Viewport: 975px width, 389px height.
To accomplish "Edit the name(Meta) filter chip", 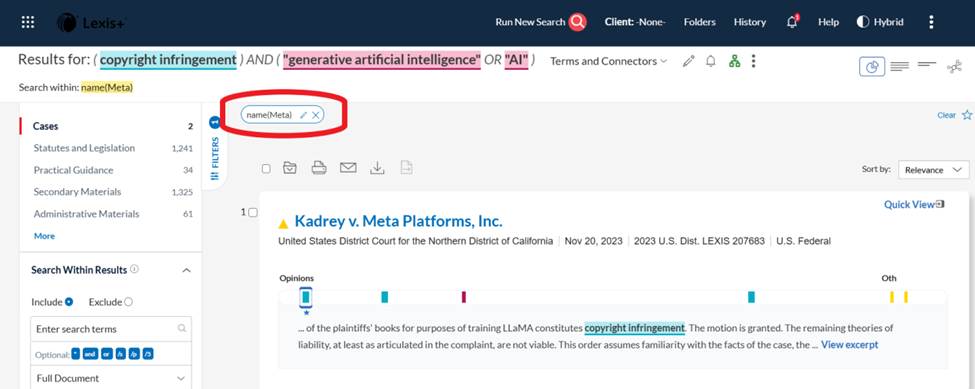I will (303, 115).
